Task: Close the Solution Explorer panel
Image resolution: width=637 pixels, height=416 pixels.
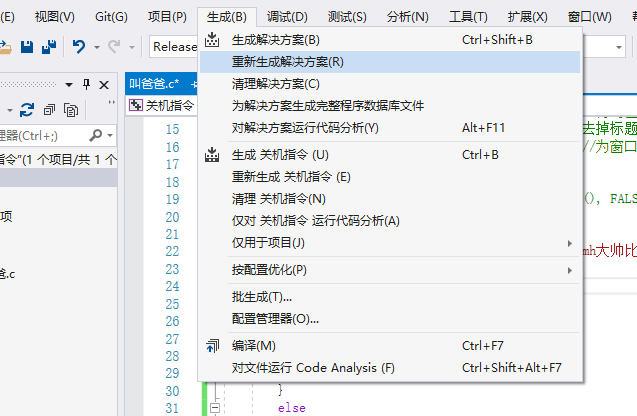Action: pos(104,84)
